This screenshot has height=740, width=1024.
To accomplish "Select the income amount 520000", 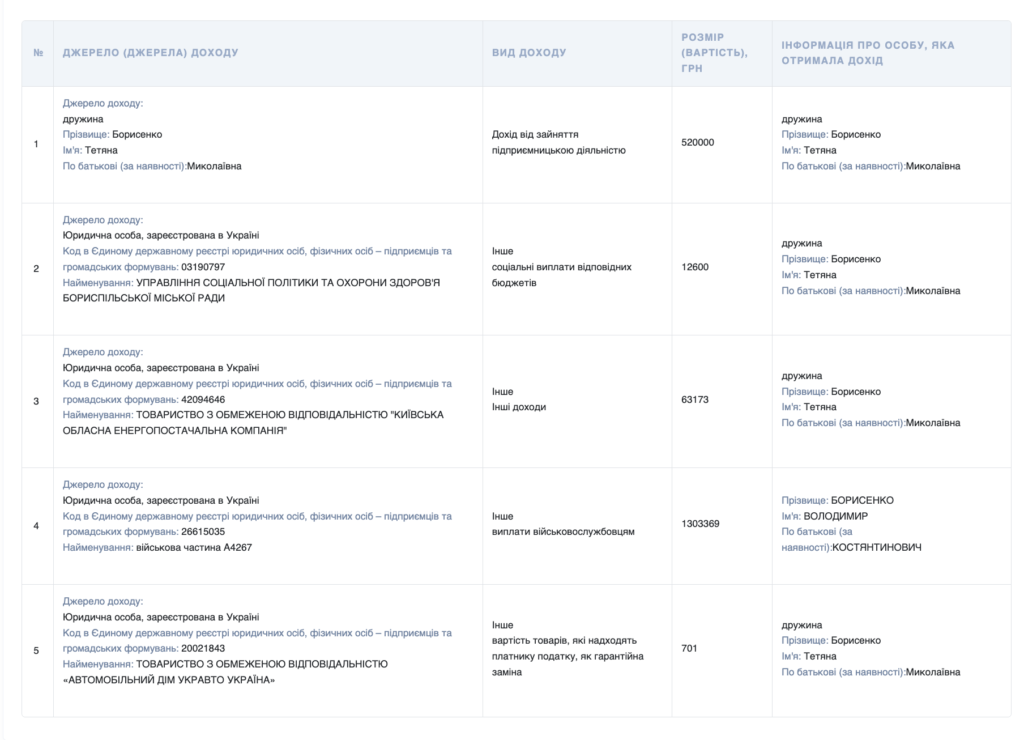I will [697, 143].
